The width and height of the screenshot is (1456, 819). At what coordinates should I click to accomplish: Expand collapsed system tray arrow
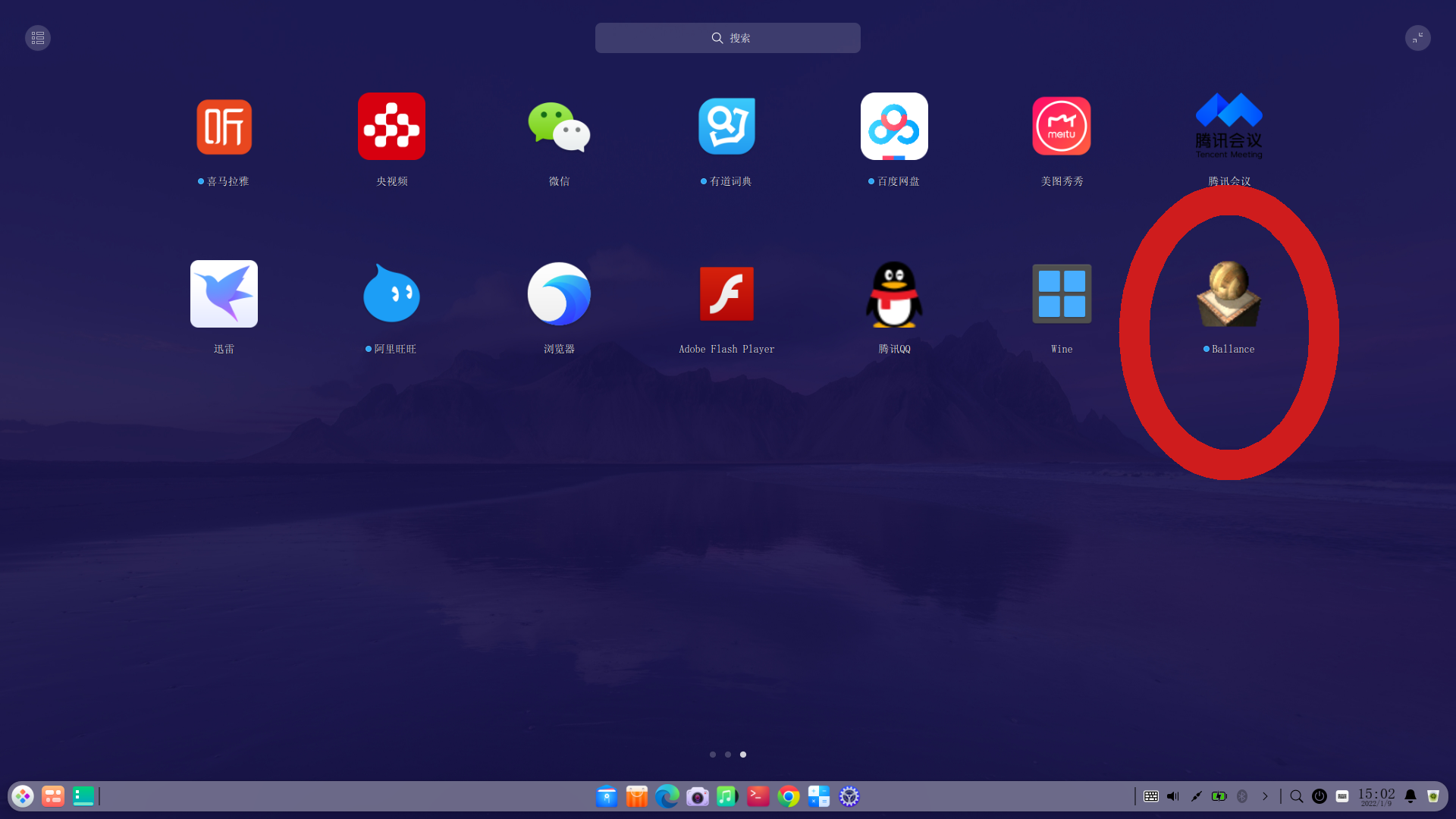point(1265,796)
